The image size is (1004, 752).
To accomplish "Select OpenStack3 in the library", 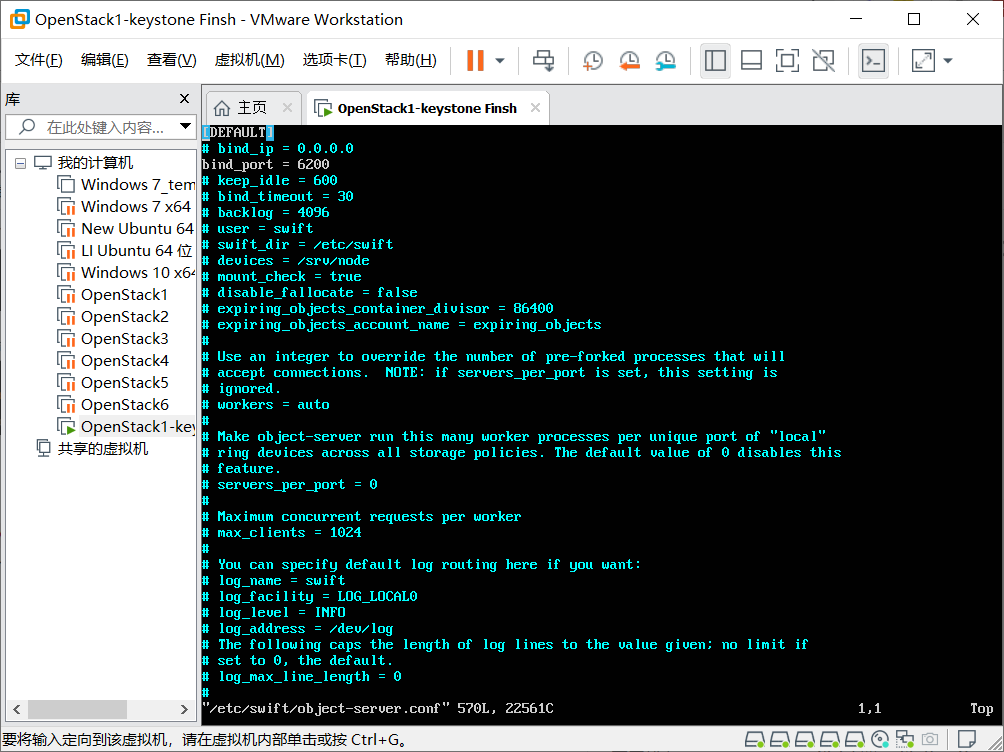I will coord(124,338).
